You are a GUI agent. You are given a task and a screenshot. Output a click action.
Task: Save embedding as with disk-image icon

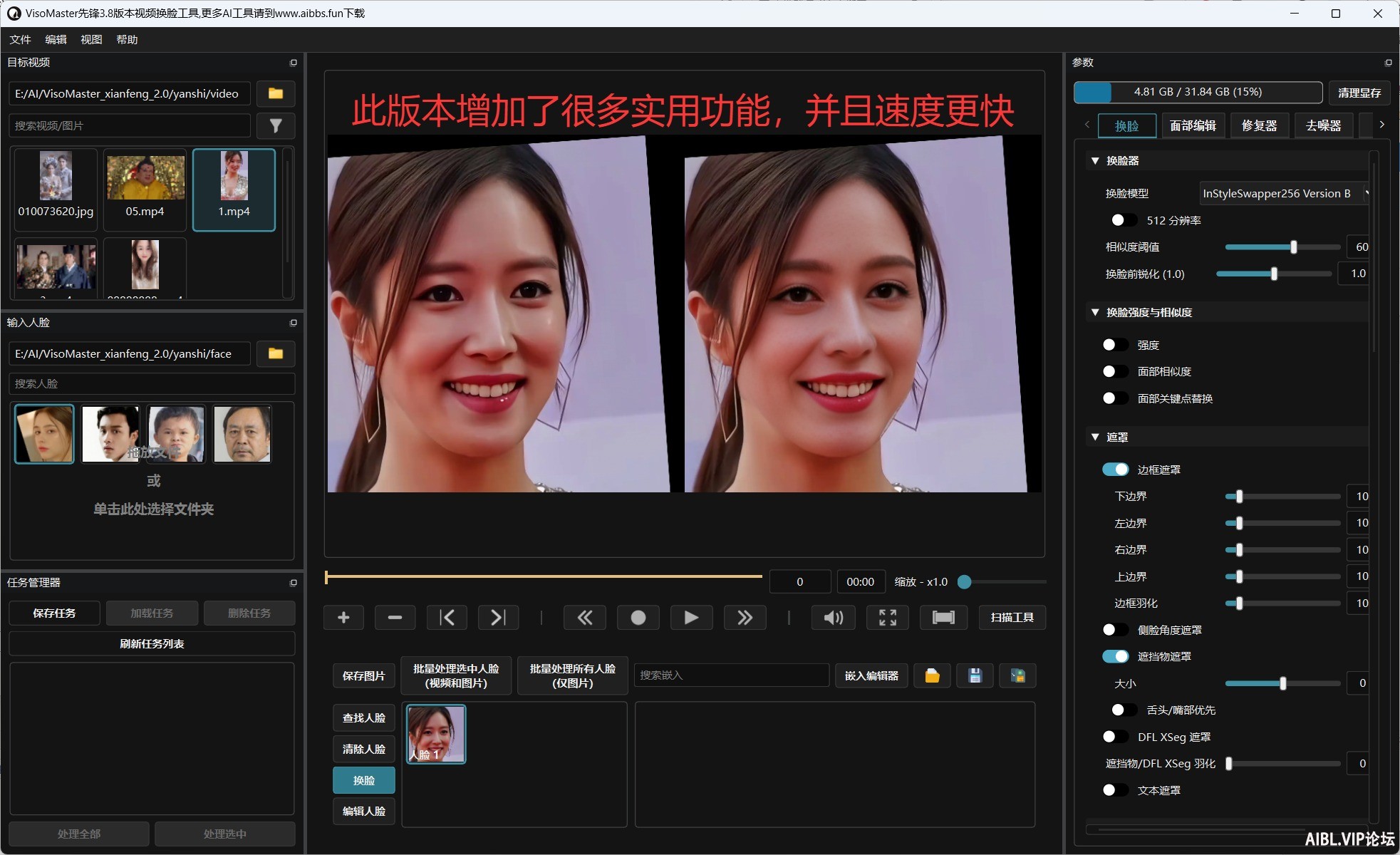click(x=1017, y=675)
